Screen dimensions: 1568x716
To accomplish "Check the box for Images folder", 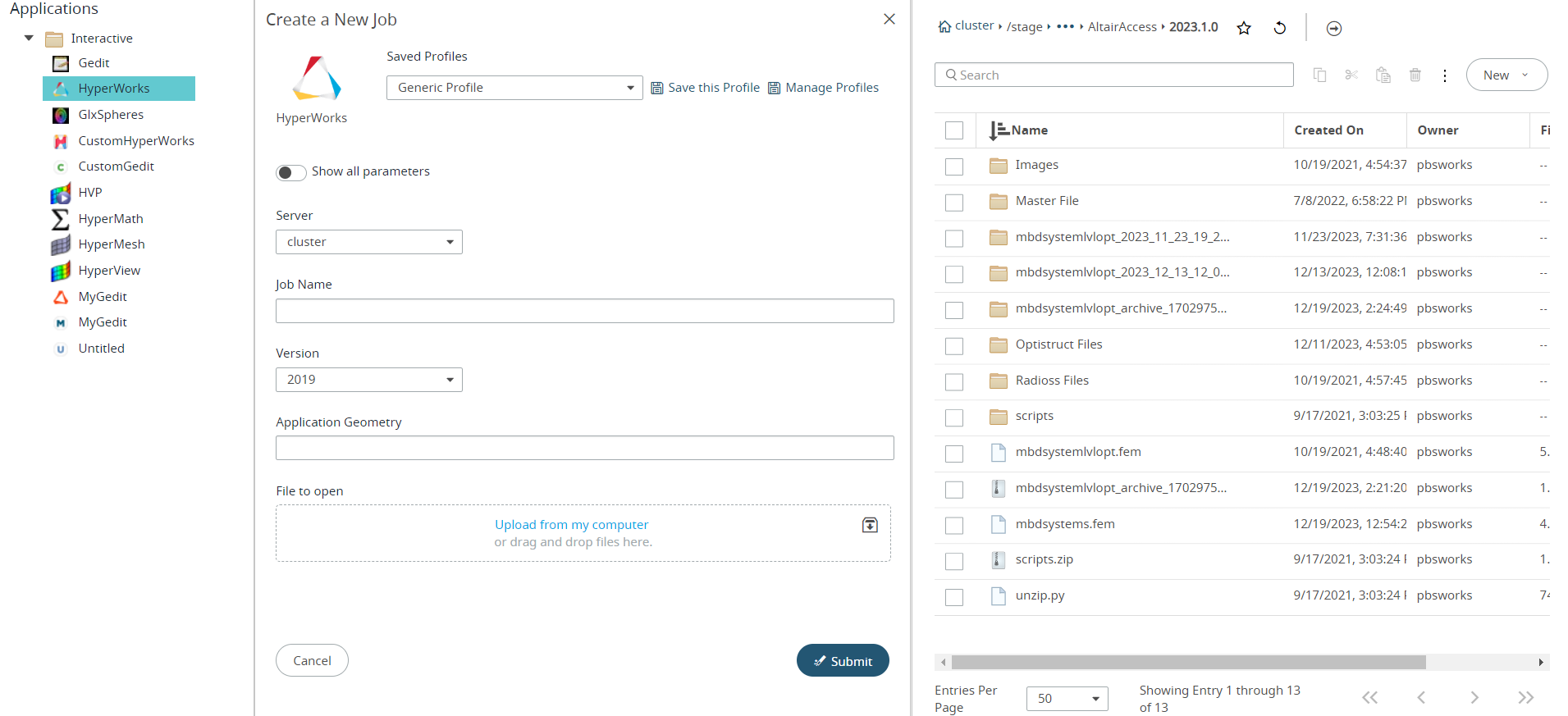I will click(x=954, y=166).
